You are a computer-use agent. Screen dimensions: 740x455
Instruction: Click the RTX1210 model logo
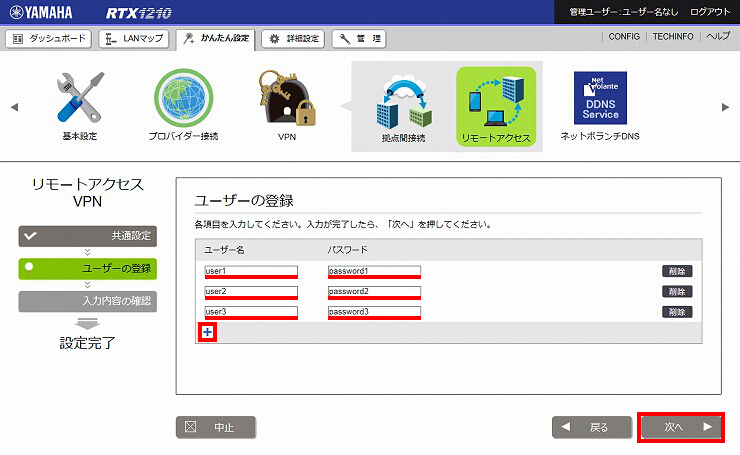coord(138,13)
